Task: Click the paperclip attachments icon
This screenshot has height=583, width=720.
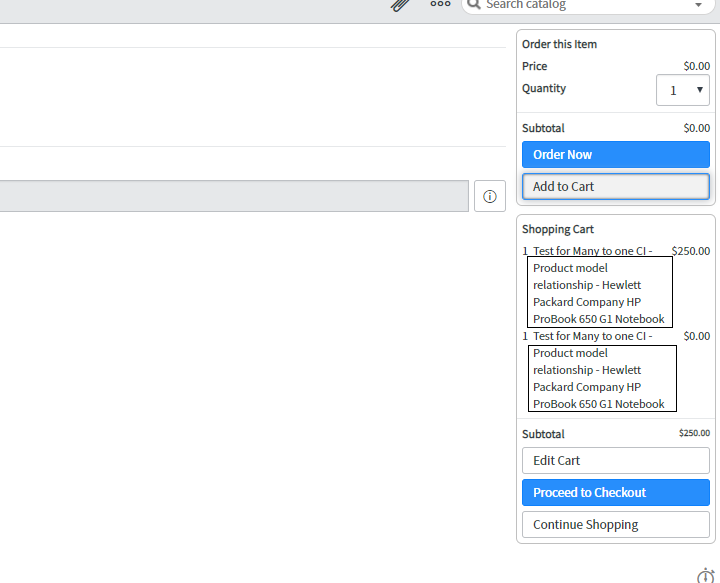Action: click(x=400, y=4)
